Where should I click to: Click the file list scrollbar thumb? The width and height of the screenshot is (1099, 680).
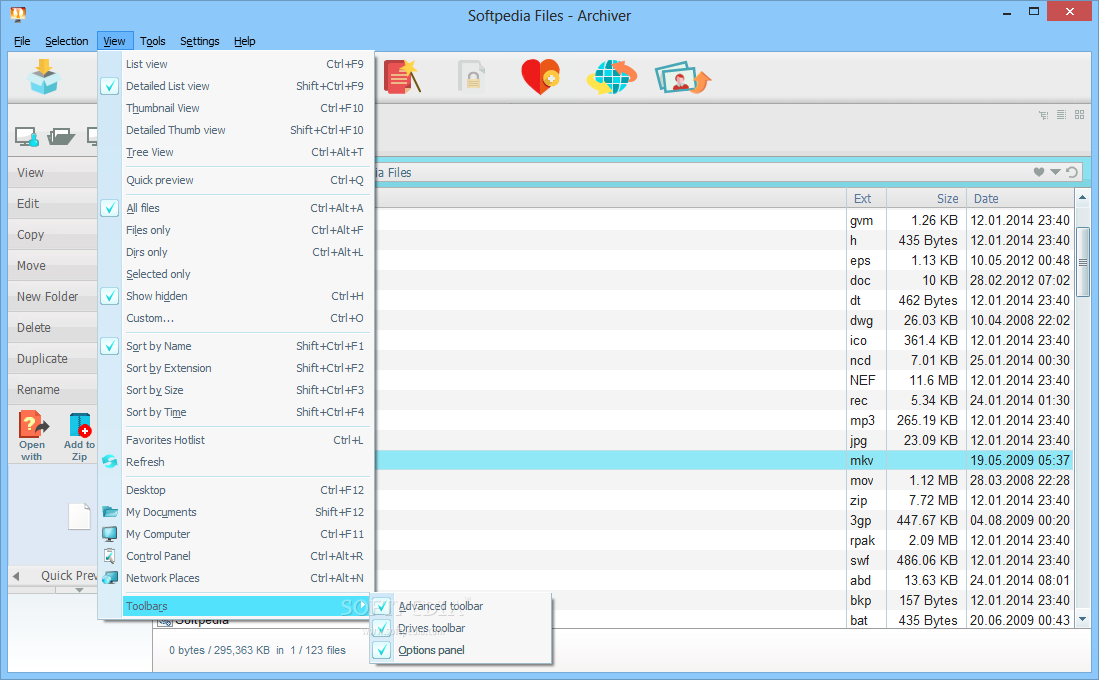1083,262
